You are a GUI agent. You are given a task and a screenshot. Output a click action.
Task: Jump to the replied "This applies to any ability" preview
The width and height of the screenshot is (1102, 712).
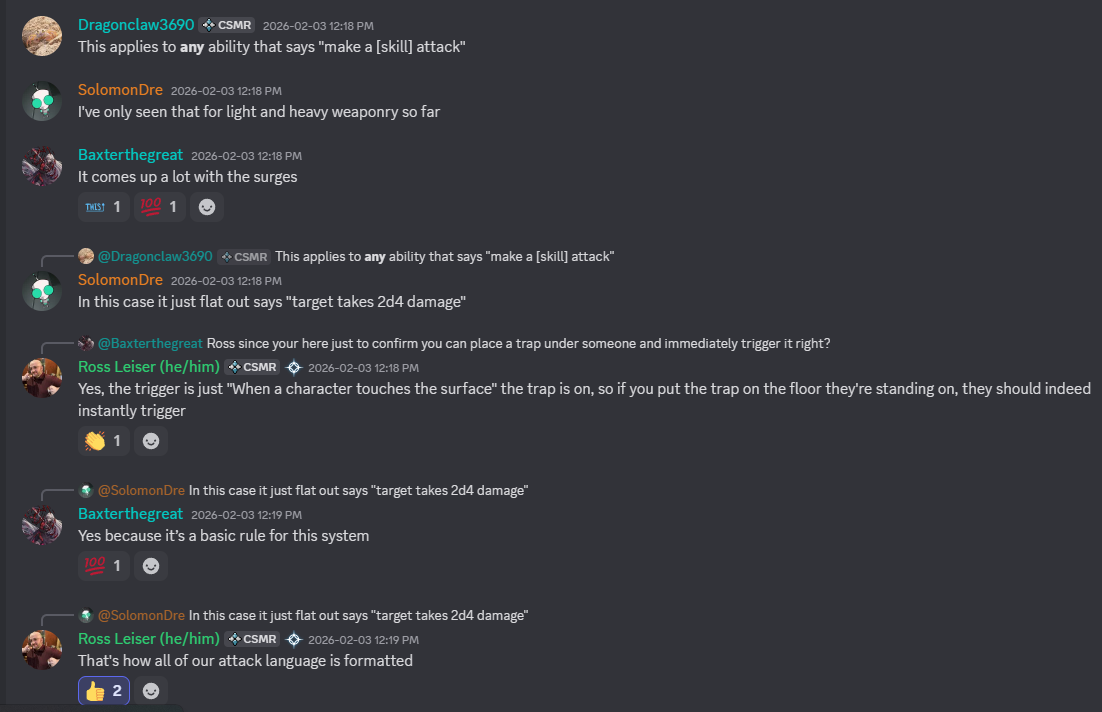[444, 256]
